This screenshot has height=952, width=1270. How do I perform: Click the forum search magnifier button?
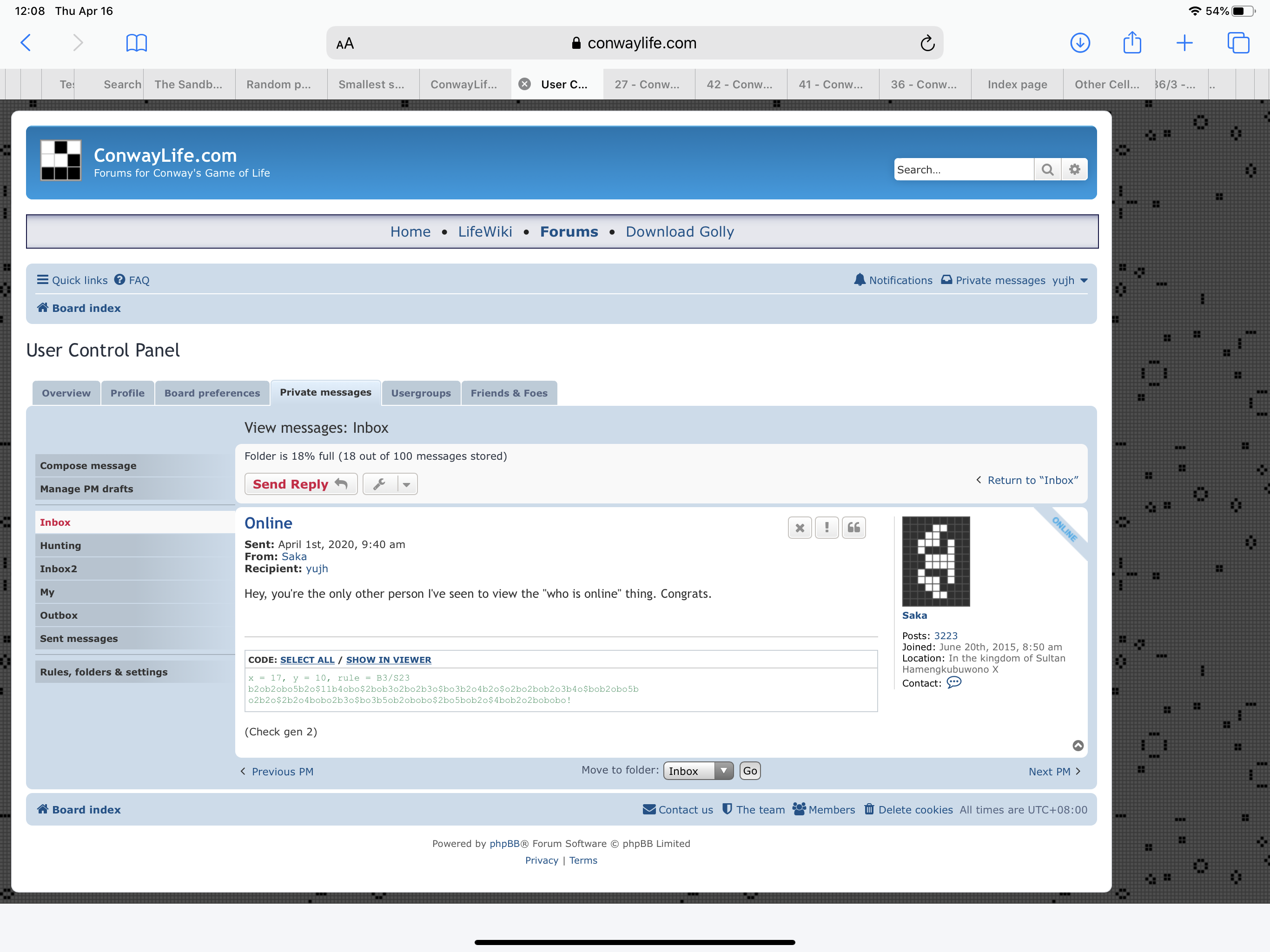tap(1047, 169)
